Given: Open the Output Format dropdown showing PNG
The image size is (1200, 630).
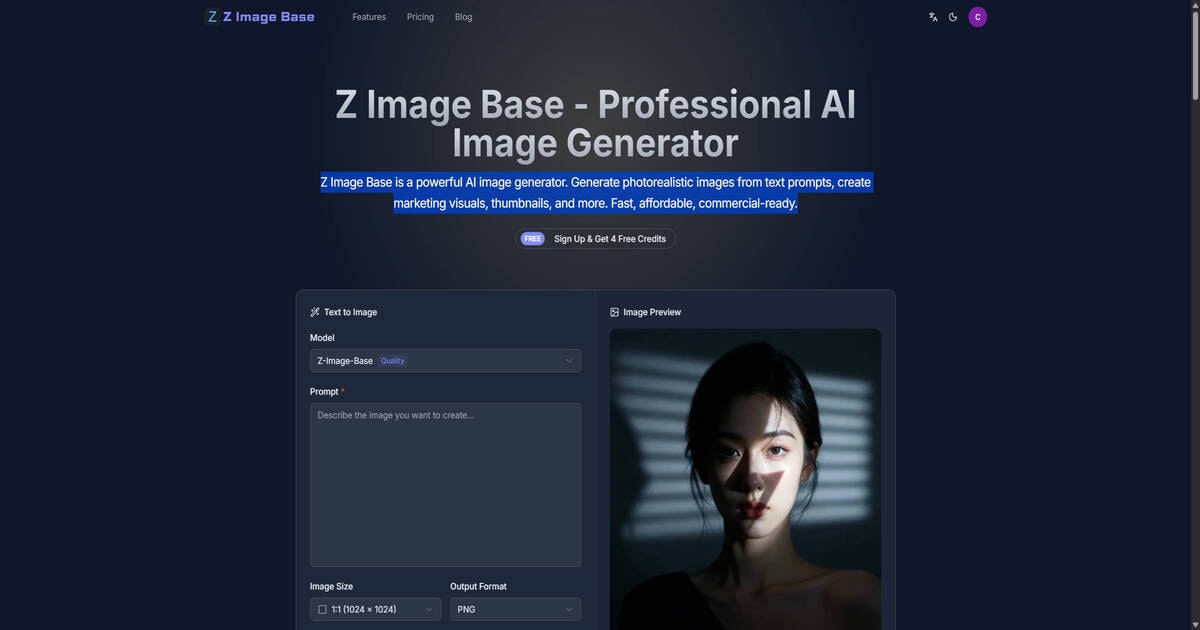Looking at the screenshot, I should 516,608.
